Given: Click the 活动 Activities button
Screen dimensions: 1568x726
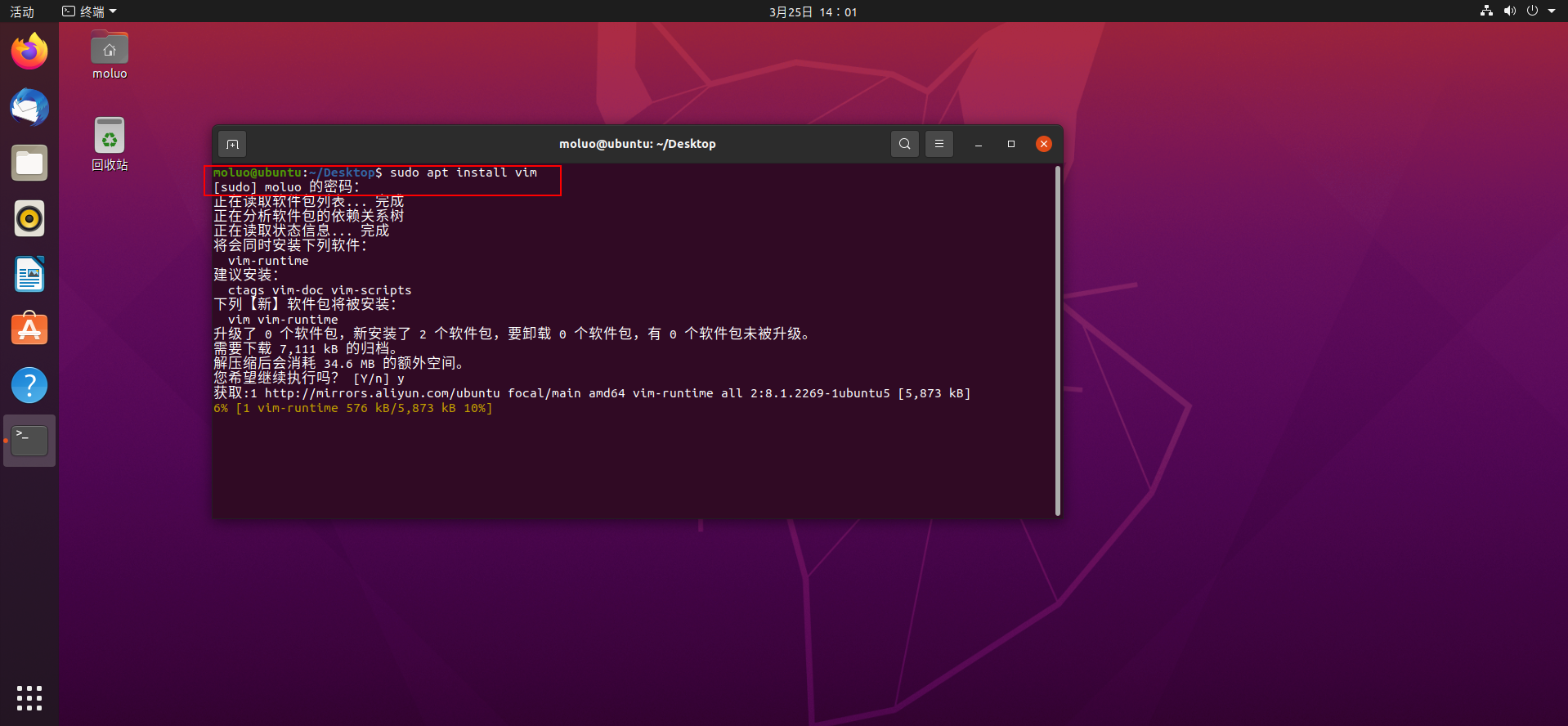Looking at the screenshot, I should (22, 11).
